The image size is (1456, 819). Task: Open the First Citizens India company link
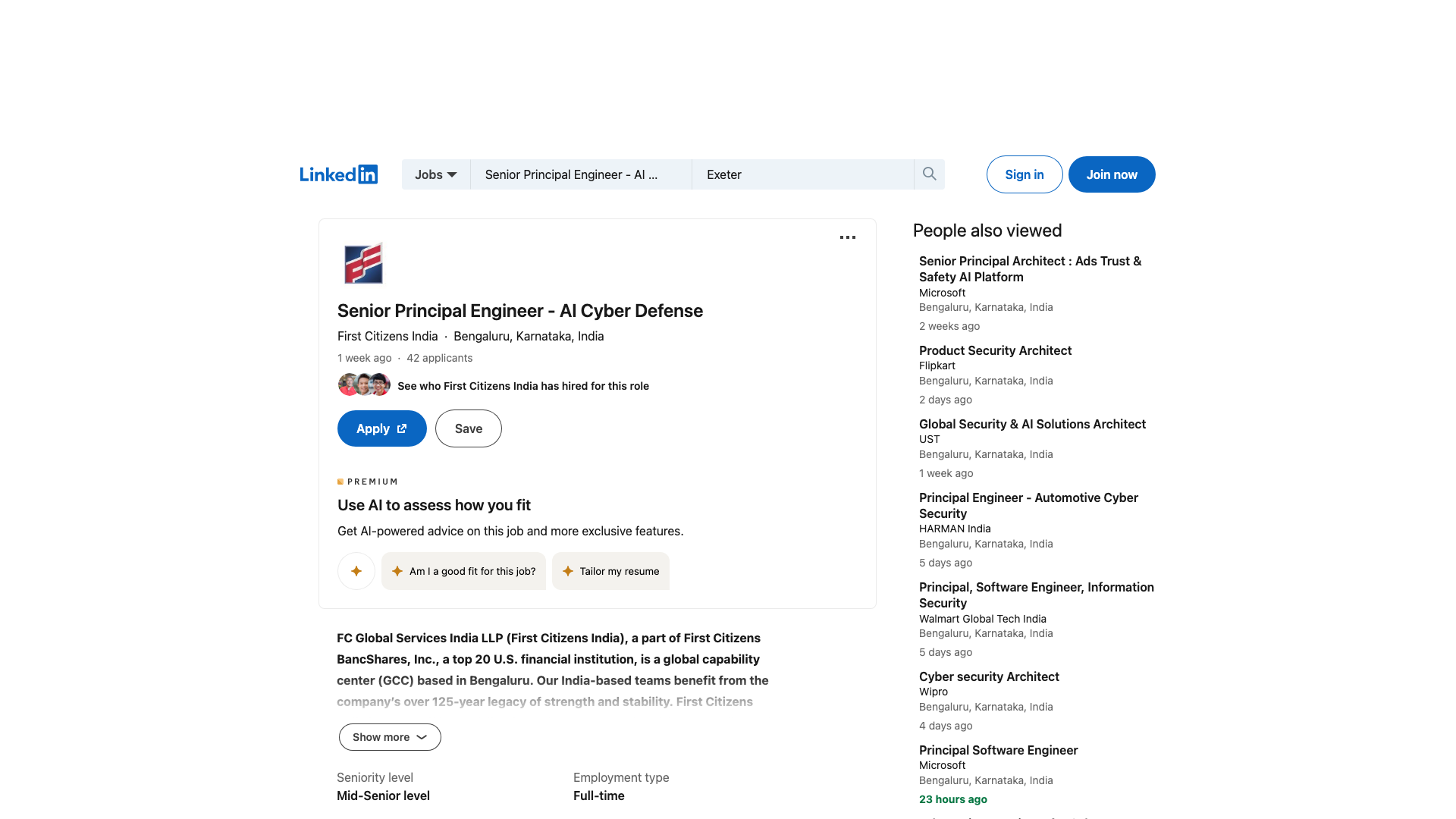click(388, 336)
